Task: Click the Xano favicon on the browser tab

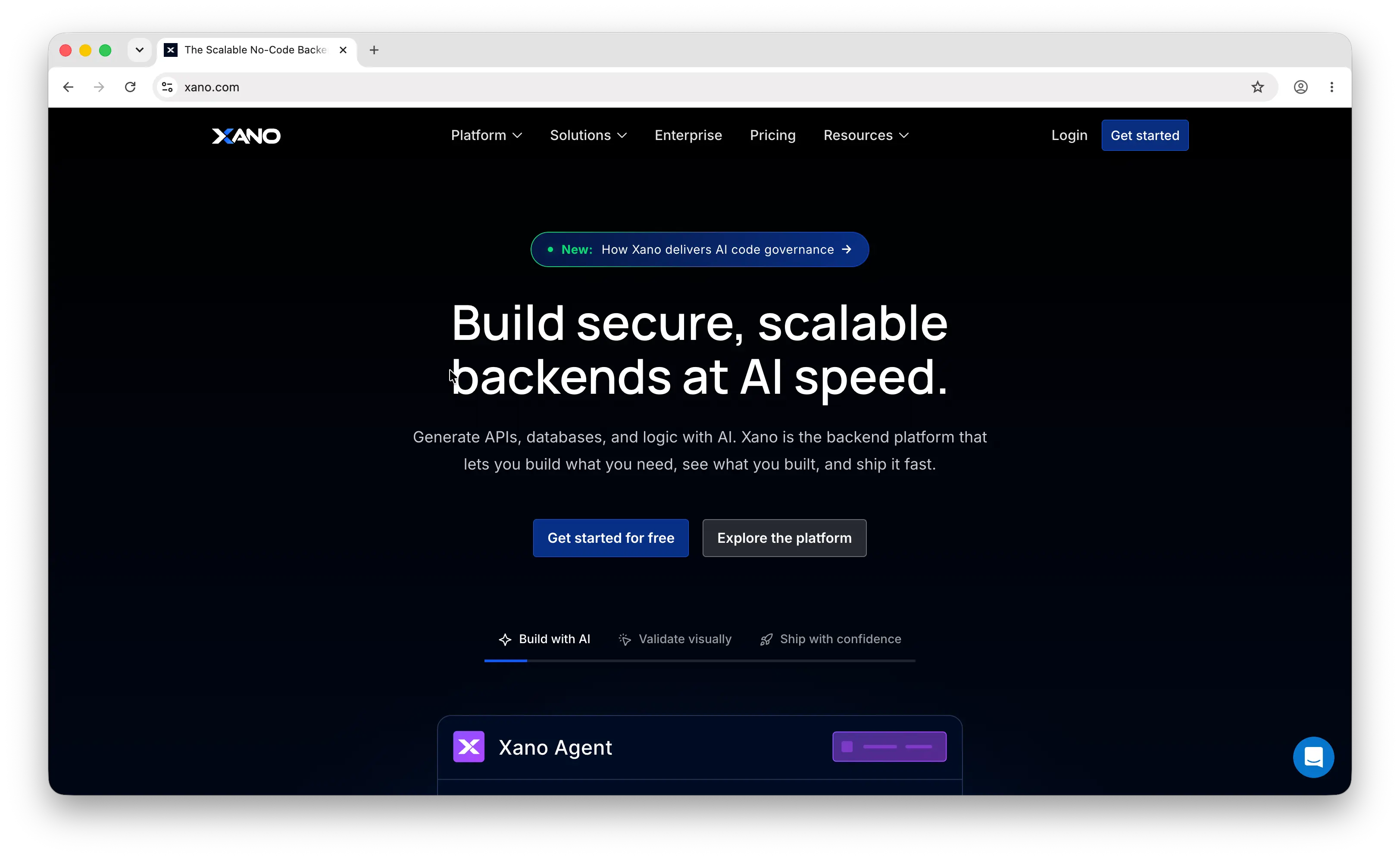Action: [171, 50]
